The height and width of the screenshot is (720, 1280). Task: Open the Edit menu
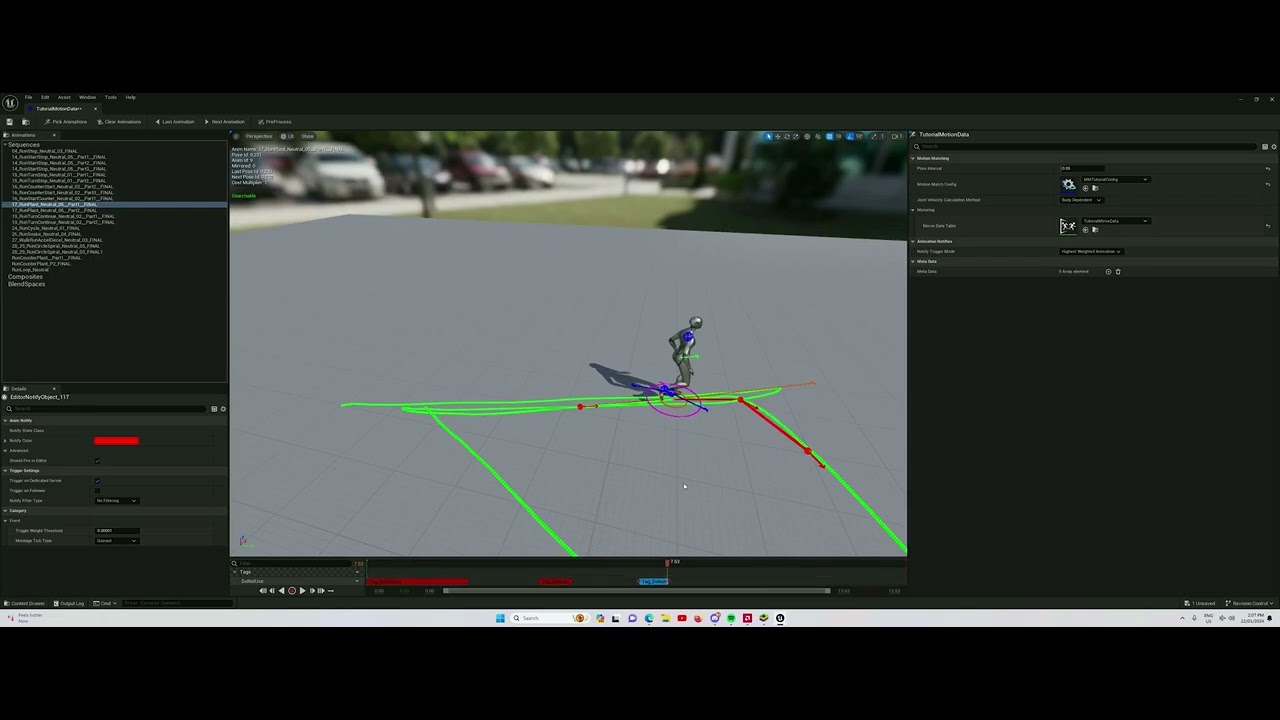45,97
